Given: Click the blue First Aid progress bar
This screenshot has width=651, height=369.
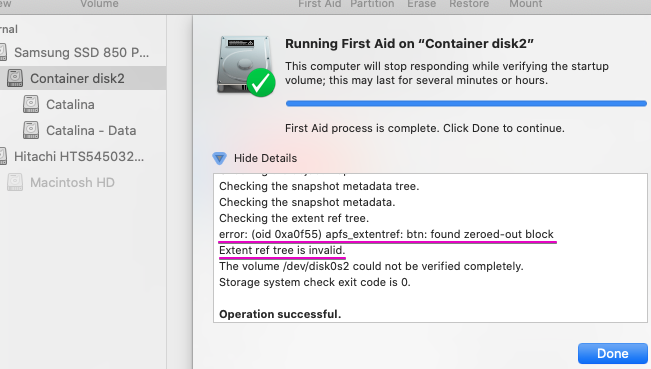Looking at the screenshot, I should point(466,103).
